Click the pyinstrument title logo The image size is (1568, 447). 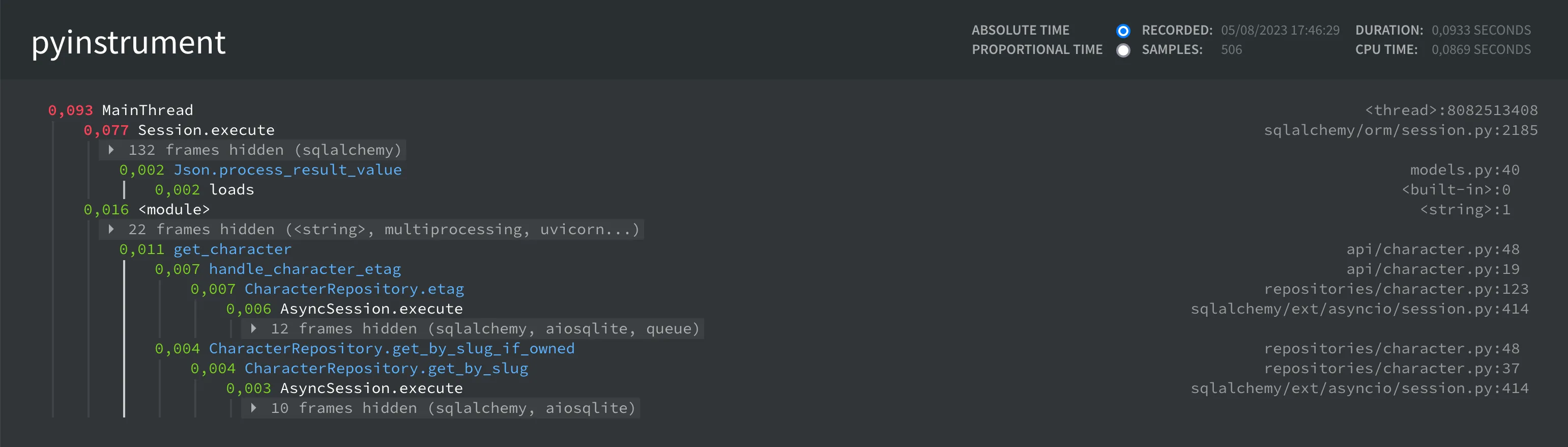click(x=128, y=42)
